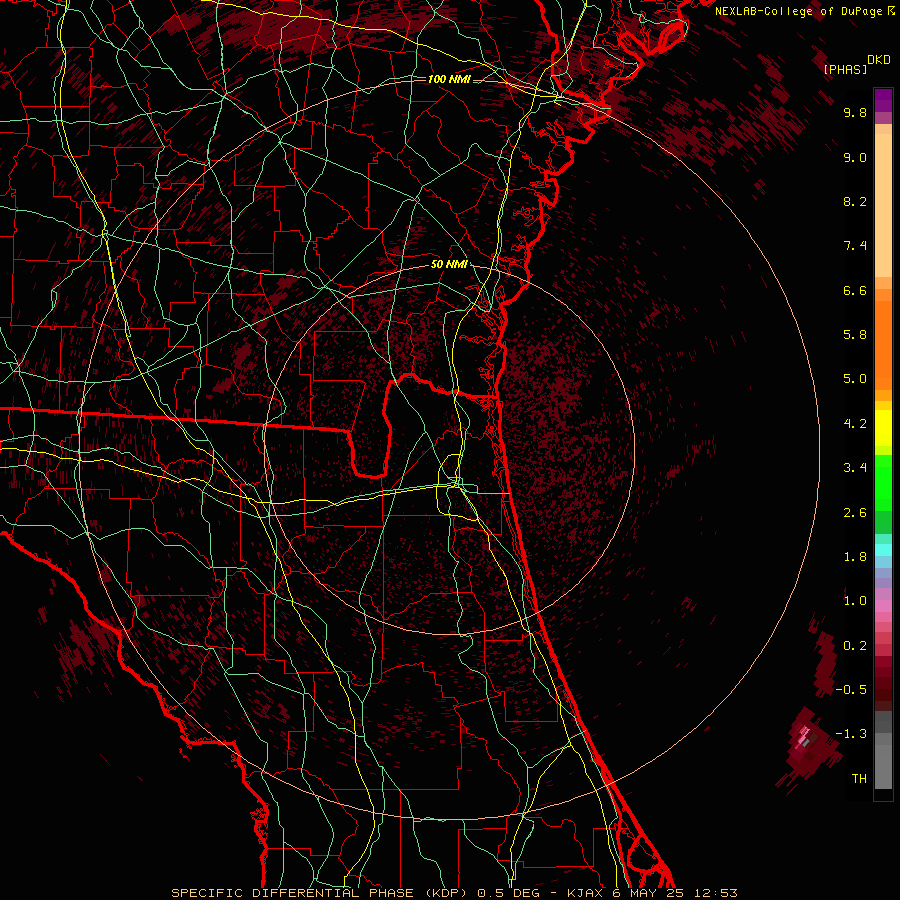
Task: Click the DKD [PHAS] legend heading
Action: (x=856, y=64)
